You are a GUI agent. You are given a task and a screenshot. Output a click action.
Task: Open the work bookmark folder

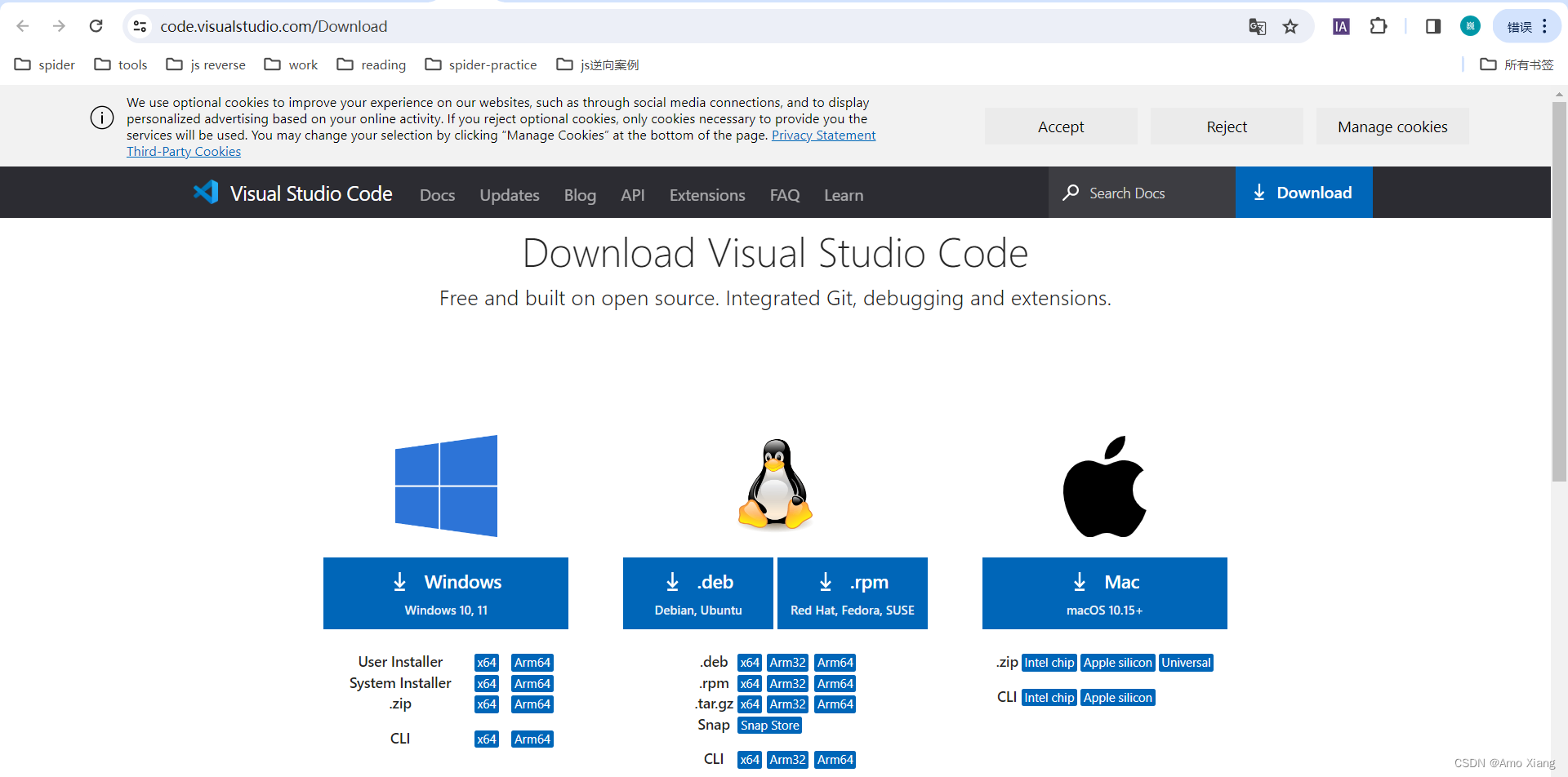coord(291,64)
